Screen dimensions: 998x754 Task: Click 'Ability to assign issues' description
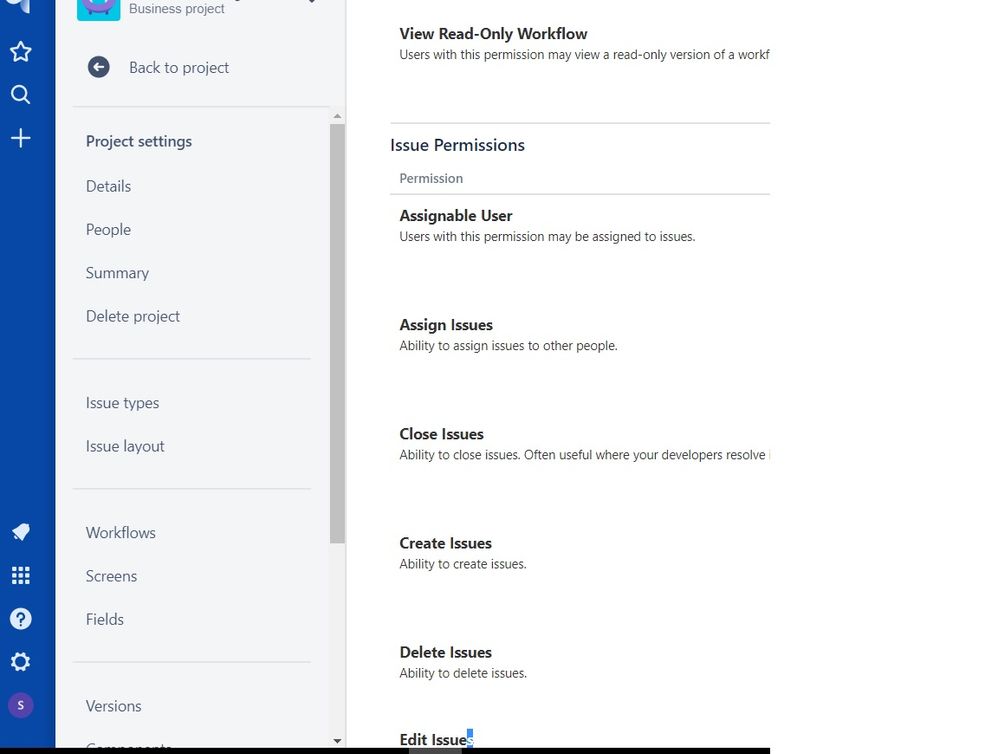508,346
